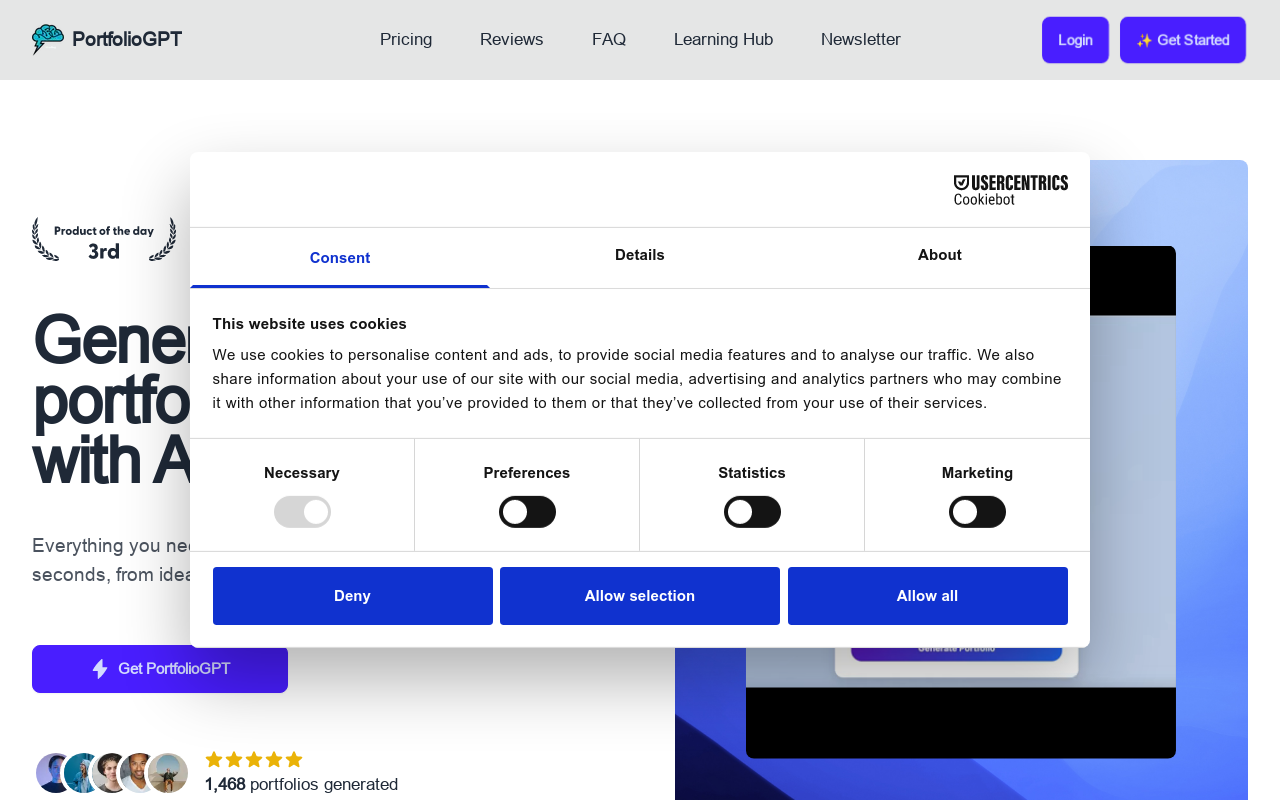The width and height of the screenshot is (1280, 800).
Task: Enable the Marketing cookies toggle
Action: 977,512
